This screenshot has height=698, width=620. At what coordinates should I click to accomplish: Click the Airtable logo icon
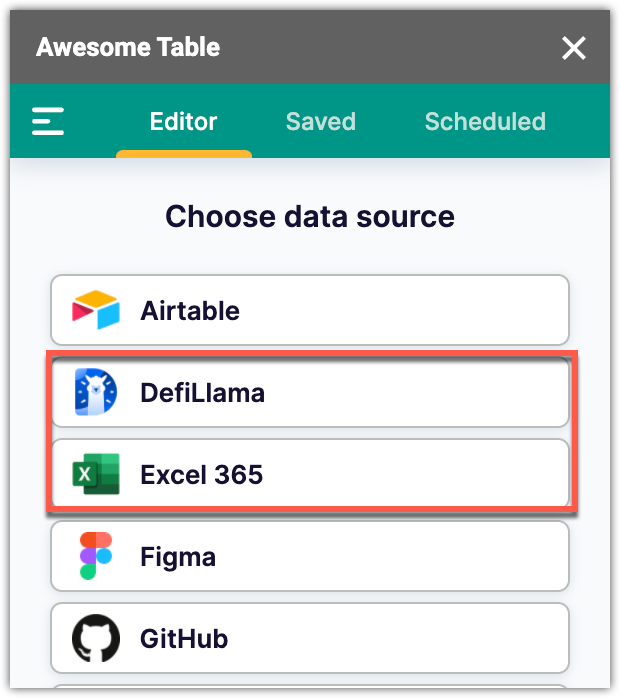tap(96, 311)
